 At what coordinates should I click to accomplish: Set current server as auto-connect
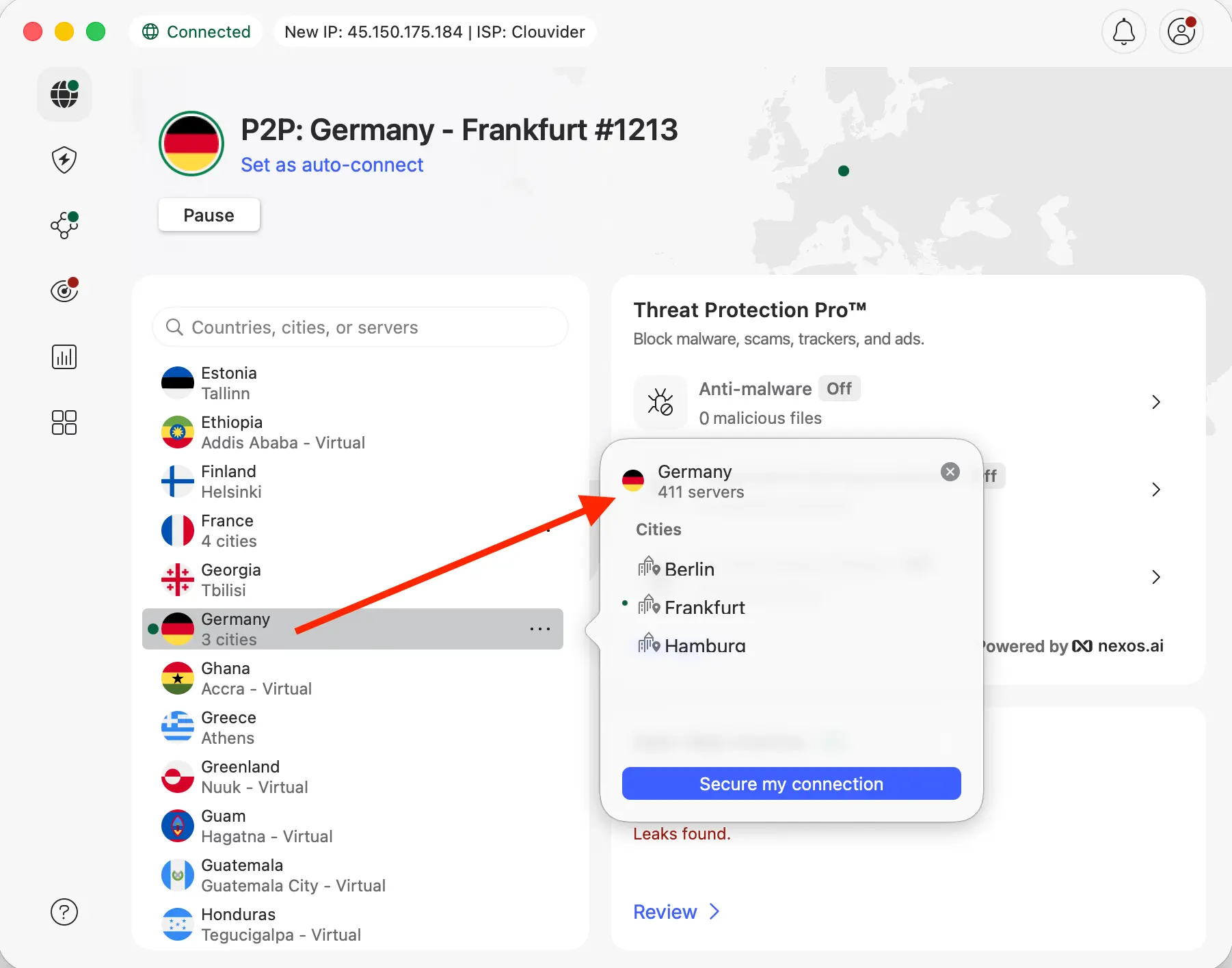click(332, 165)
